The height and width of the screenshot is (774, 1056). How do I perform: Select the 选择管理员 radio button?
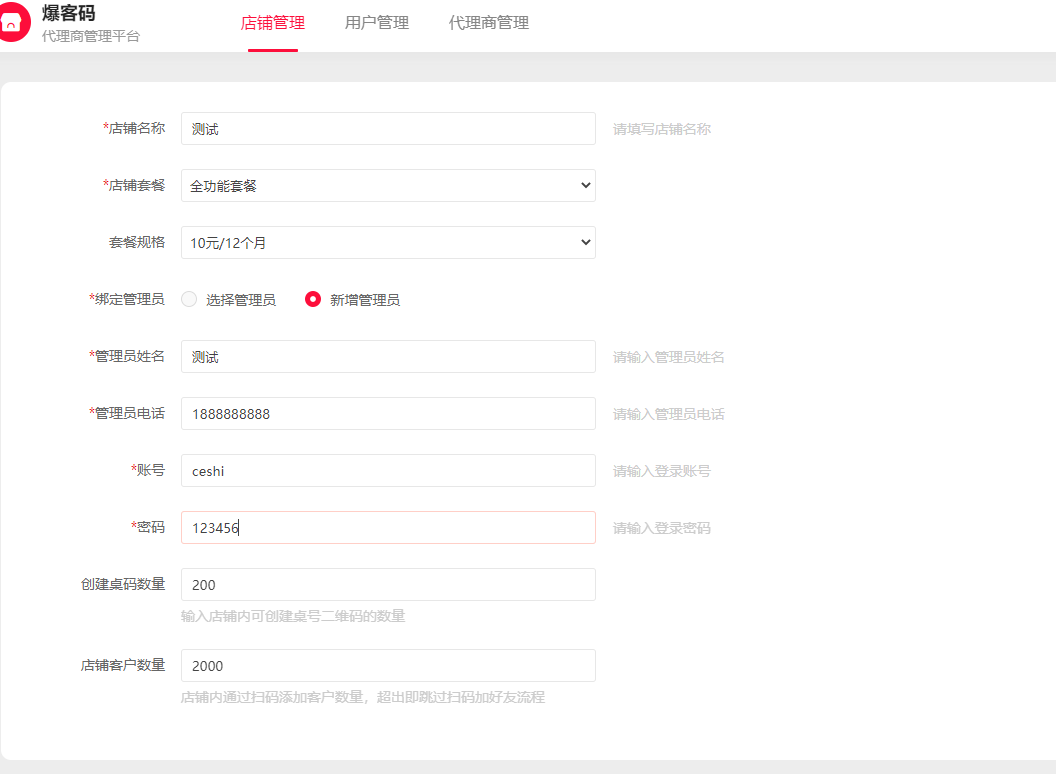point(189,299)
